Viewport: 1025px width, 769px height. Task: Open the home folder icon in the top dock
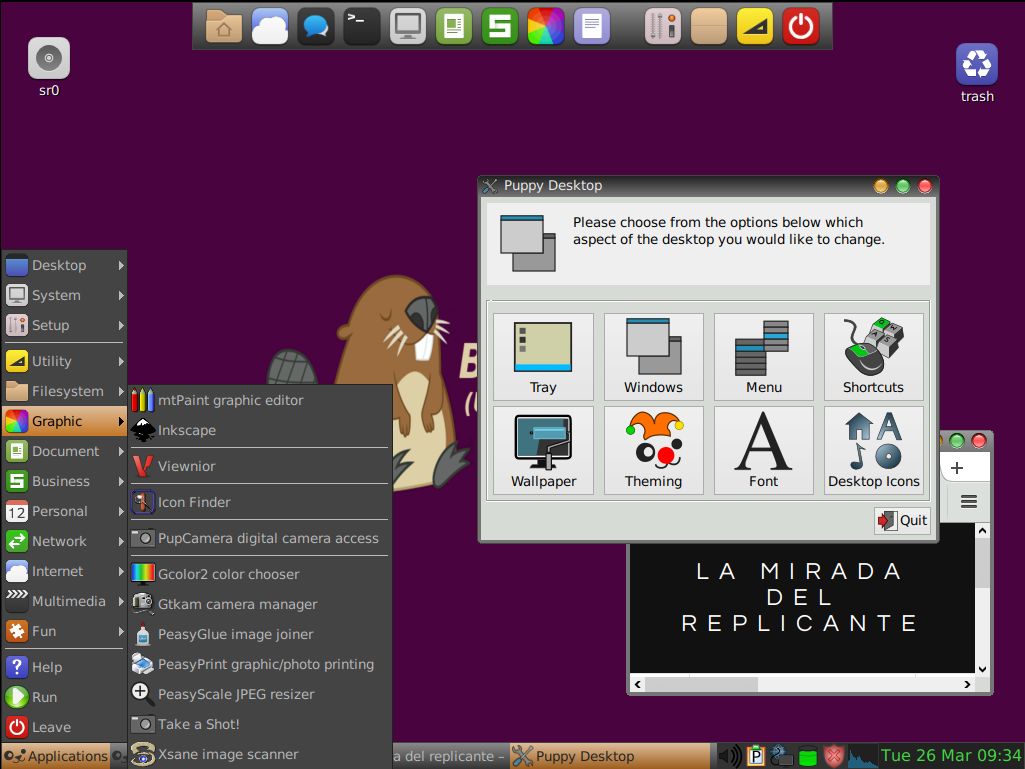[224, 27]
